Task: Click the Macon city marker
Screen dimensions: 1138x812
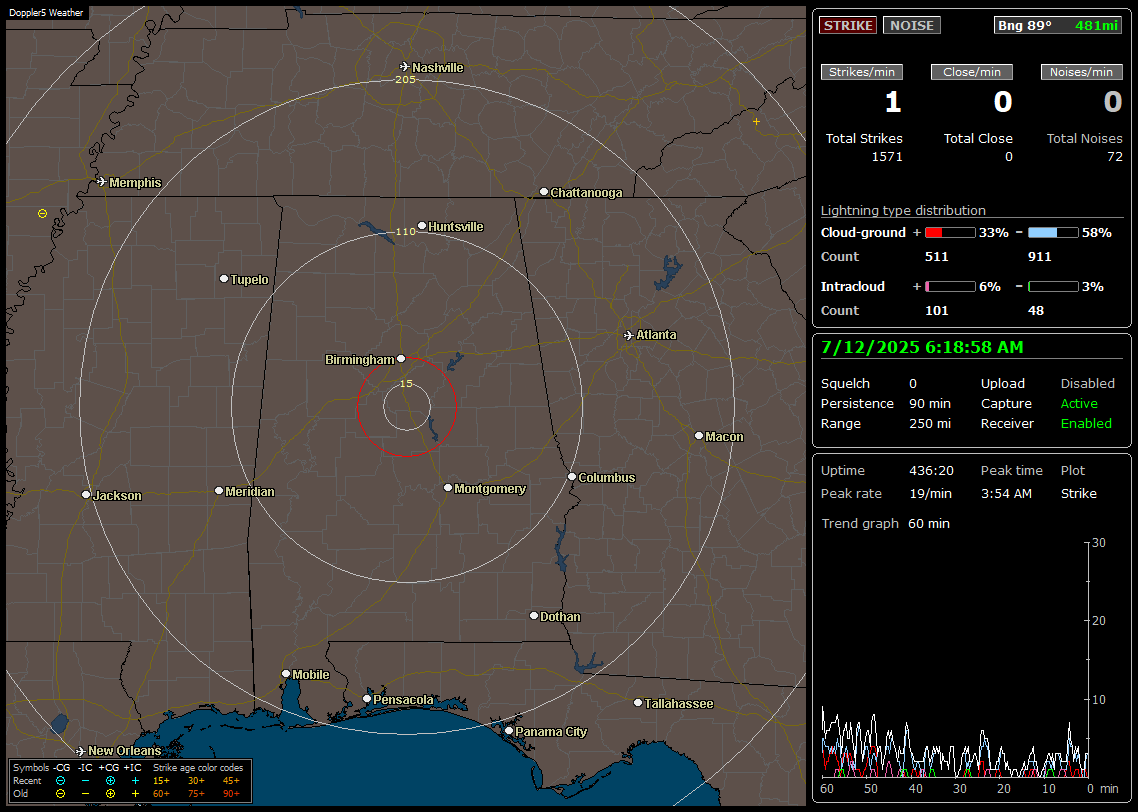Action: tap(699, 435)
